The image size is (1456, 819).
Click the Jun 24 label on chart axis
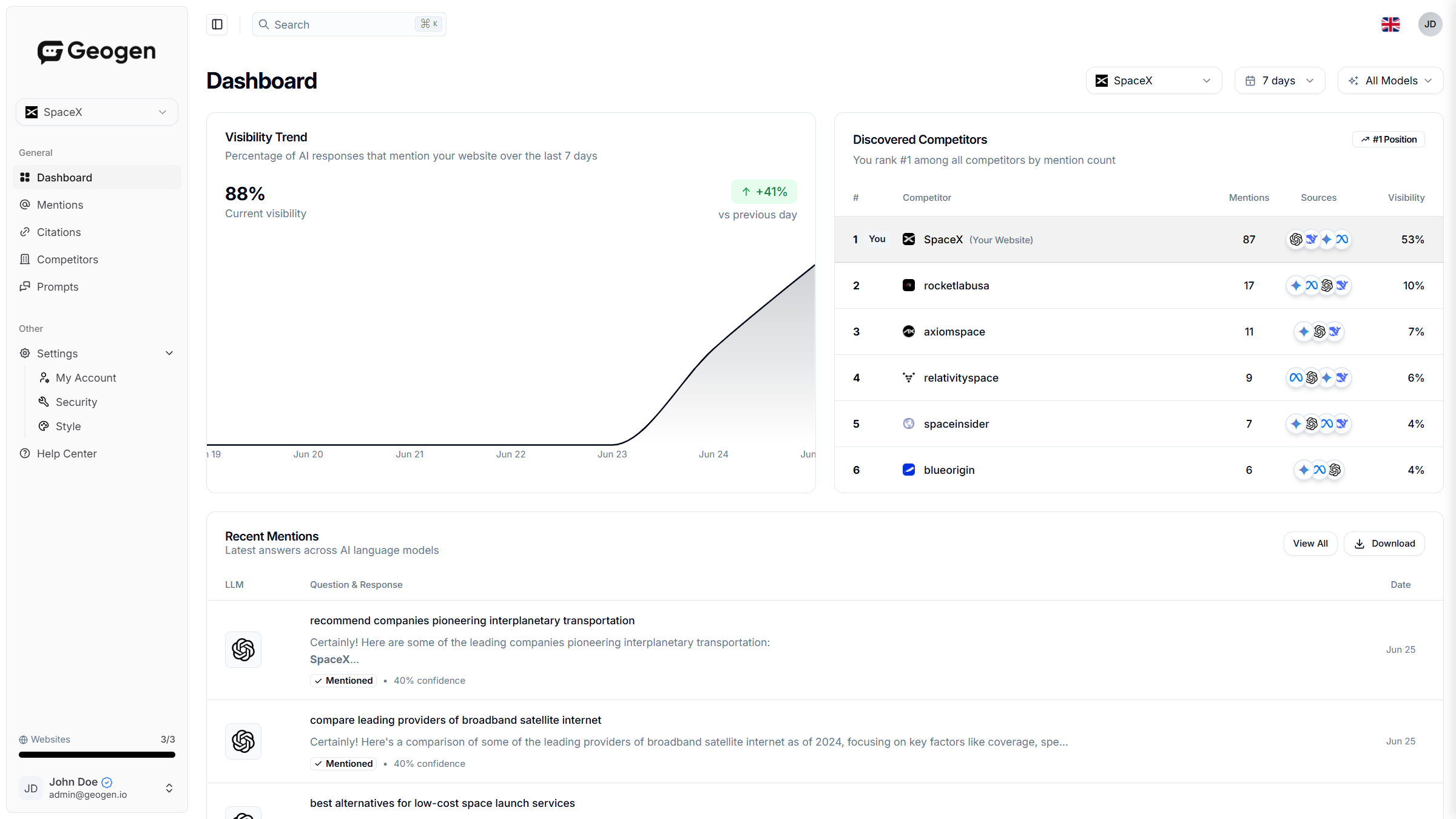[713, 454]
